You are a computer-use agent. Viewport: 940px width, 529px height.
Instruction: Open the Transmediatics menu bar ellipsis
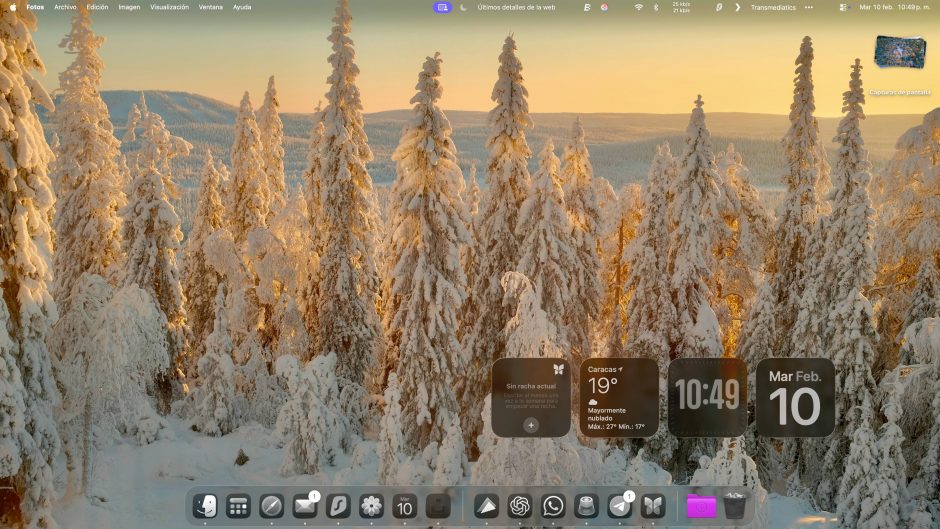click(808, 7)
